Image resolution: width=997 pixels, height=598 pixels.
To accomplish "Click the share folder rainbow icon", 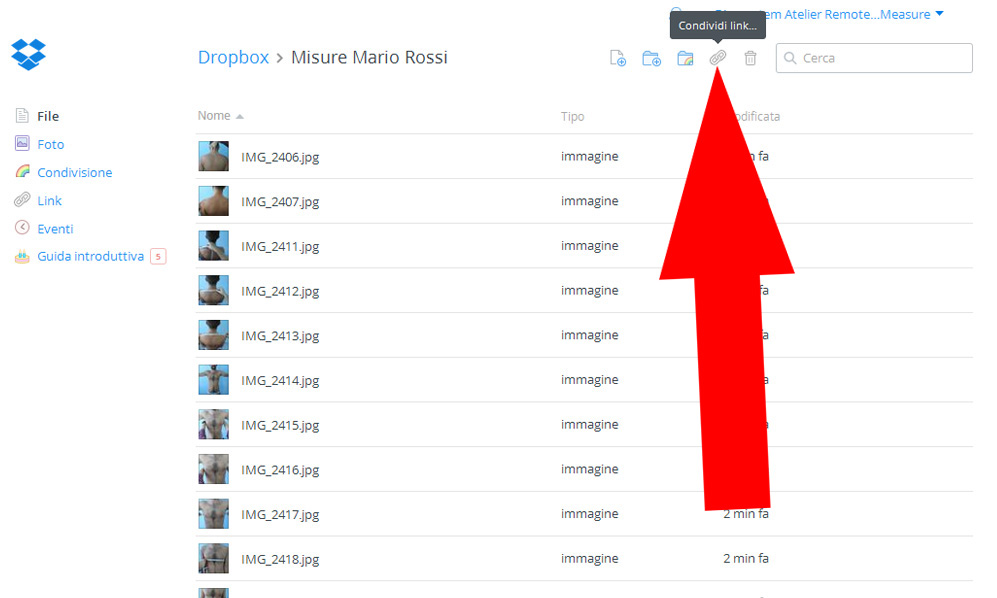I will tap(685, 58).
